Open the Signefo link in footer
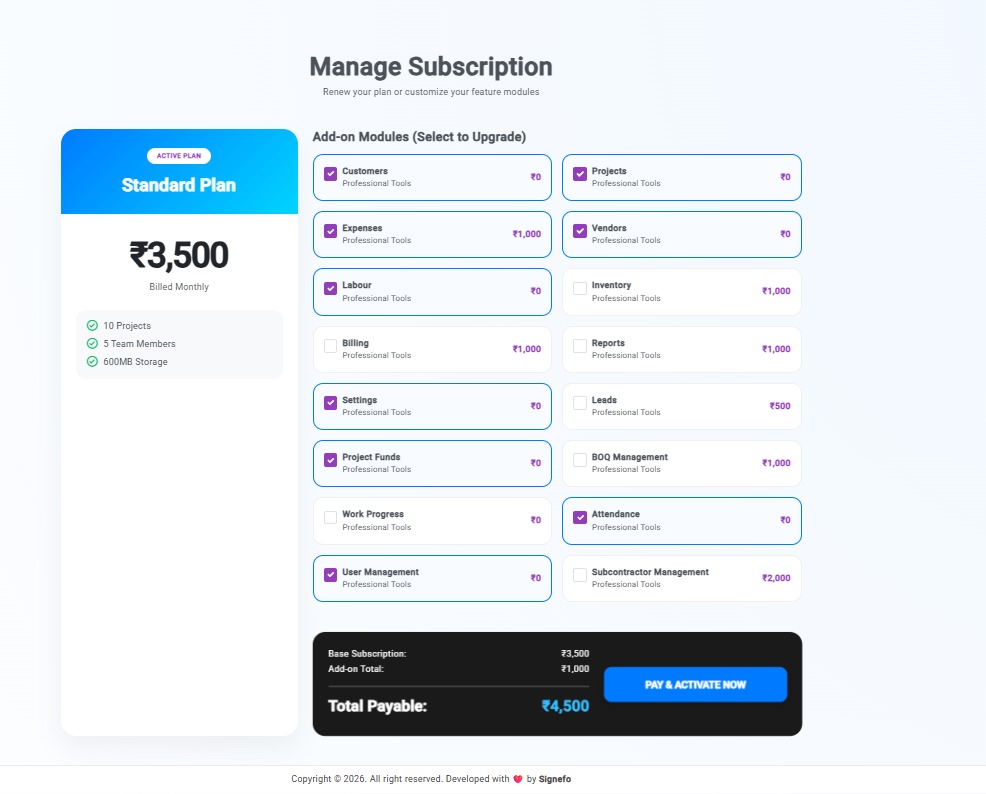 (x=555, y=779)
